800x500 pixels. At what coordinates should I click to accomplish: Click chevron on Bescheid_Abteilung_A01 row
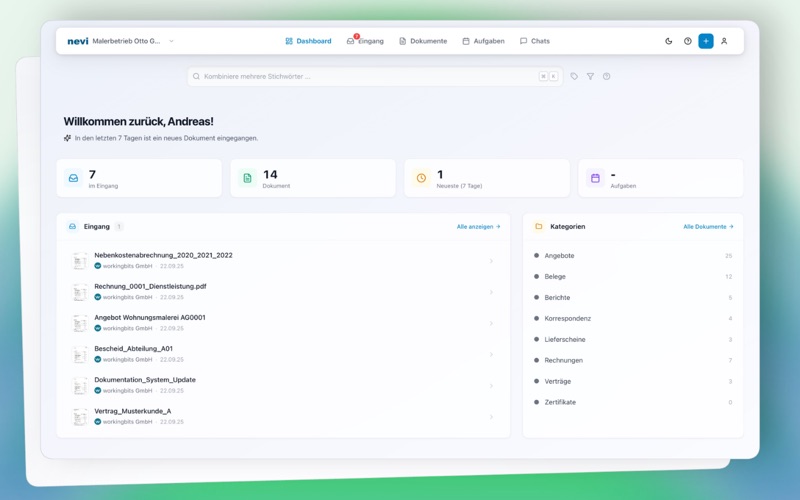pos(491,355)
